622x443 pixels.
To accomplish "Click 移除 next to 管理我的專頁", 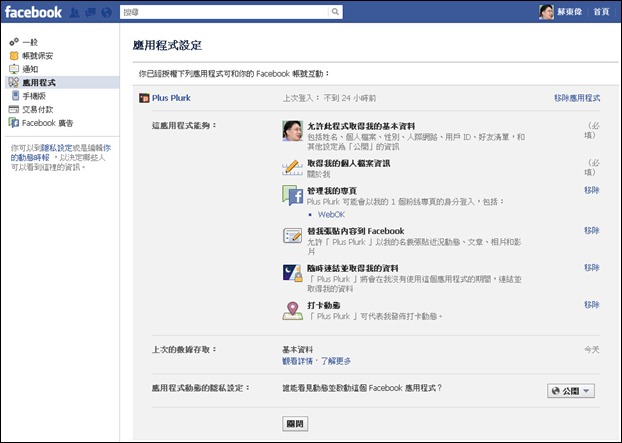I will click(x=592, y=189).
